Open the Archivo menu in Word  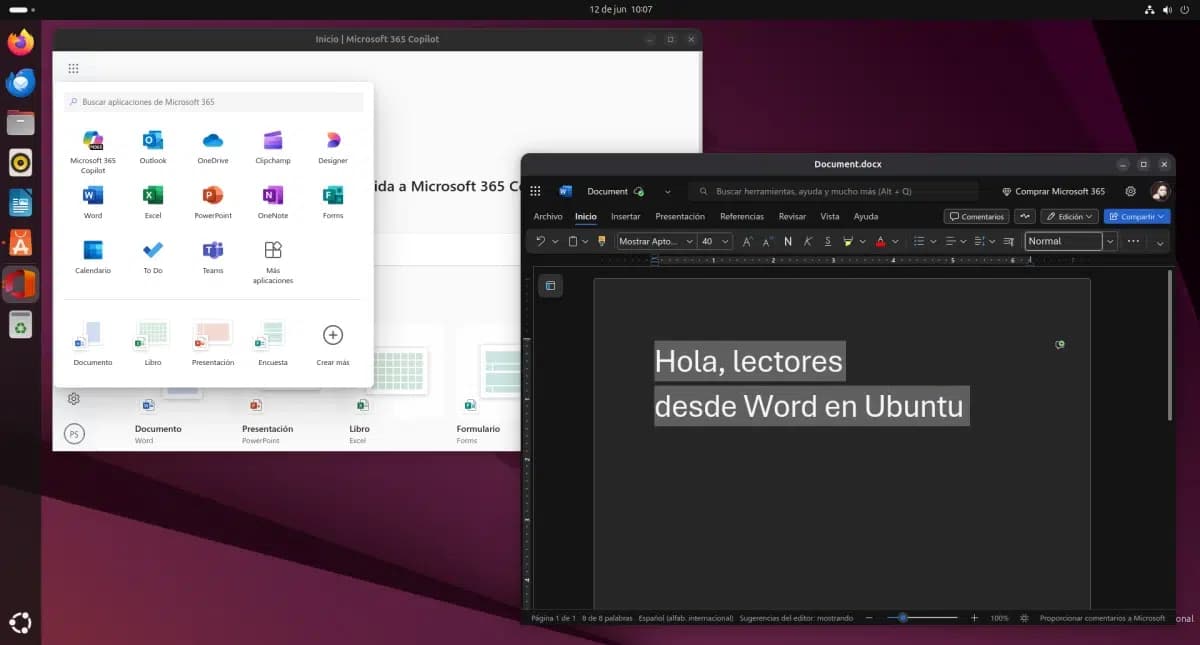(548, 216)
